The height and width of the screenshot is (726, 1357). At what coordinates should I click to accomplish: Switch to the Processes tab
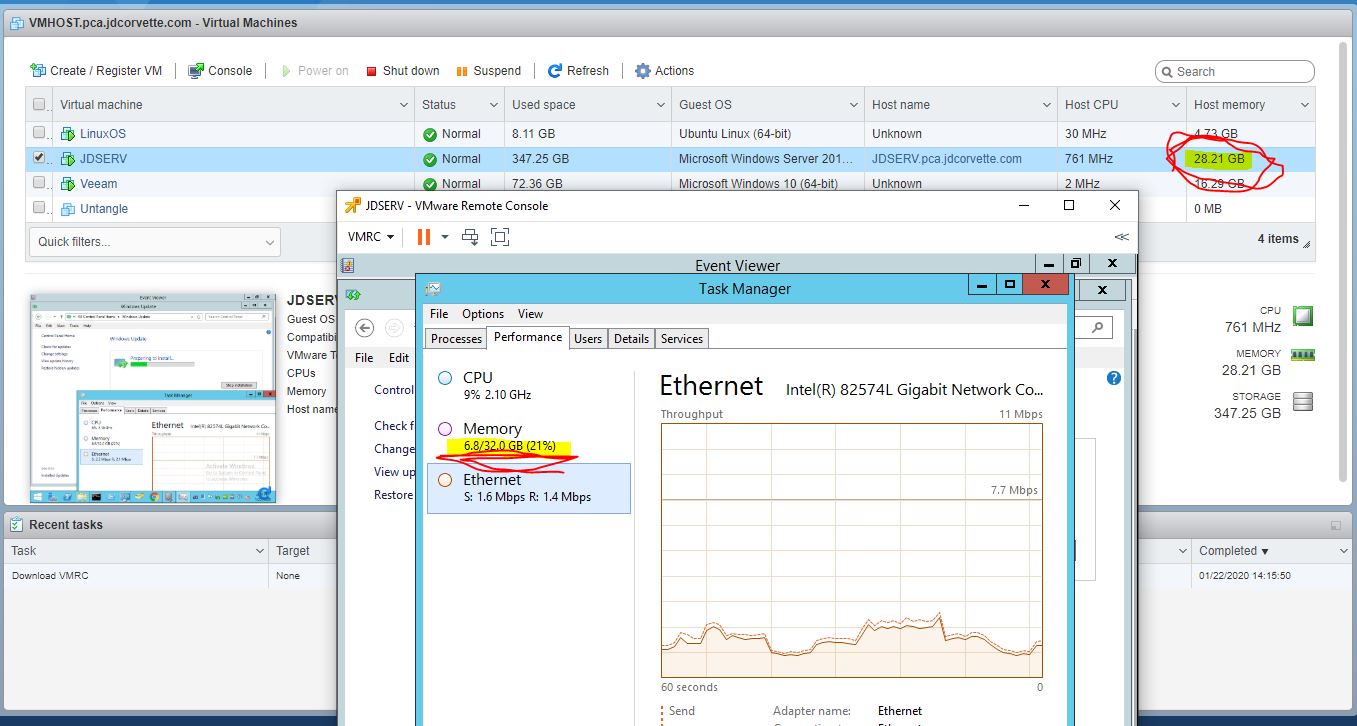[456, 339]
